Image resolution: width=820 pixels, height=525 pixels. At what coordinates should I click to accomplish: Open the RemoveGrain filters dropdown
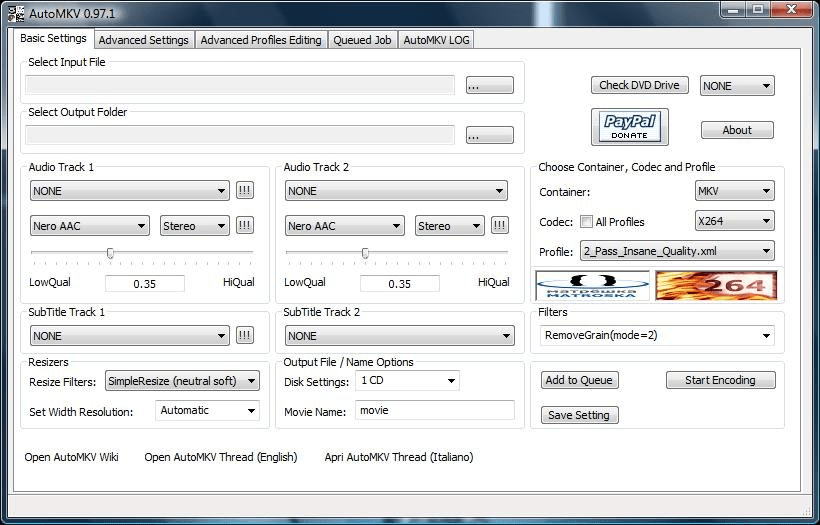pos(657,336)
